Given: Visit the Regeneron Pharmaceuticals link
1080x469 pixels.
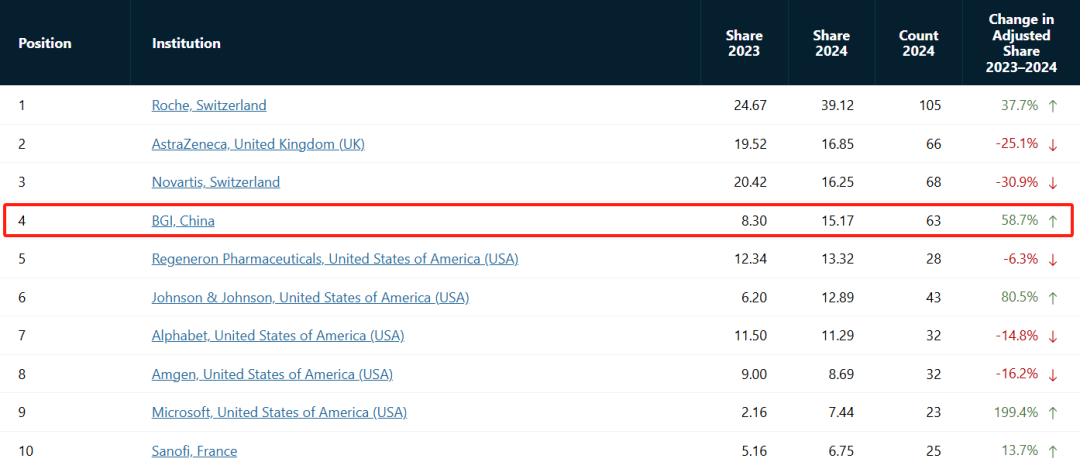Looking at the screenshot, I should click(x=335, y=260).
